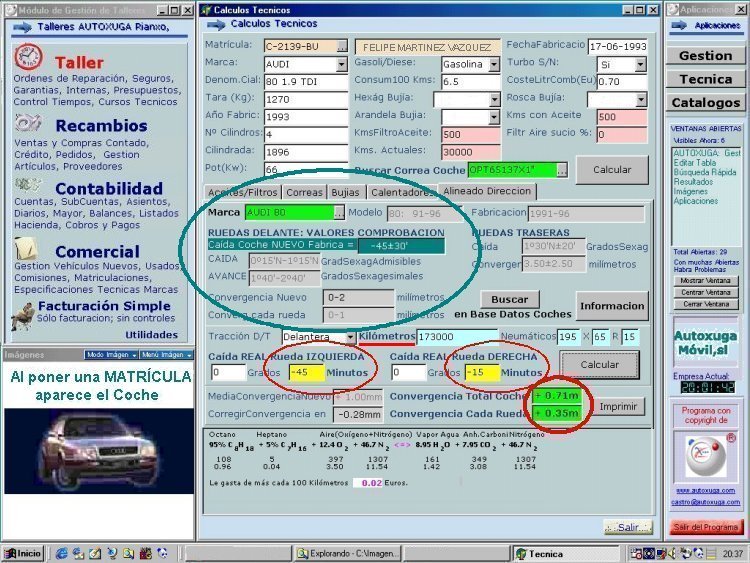The height and width of the screenshot is (563, 750).
Task: Click Autoxuga Móvil,sl logo text
Action: click(x=706, y=343)
